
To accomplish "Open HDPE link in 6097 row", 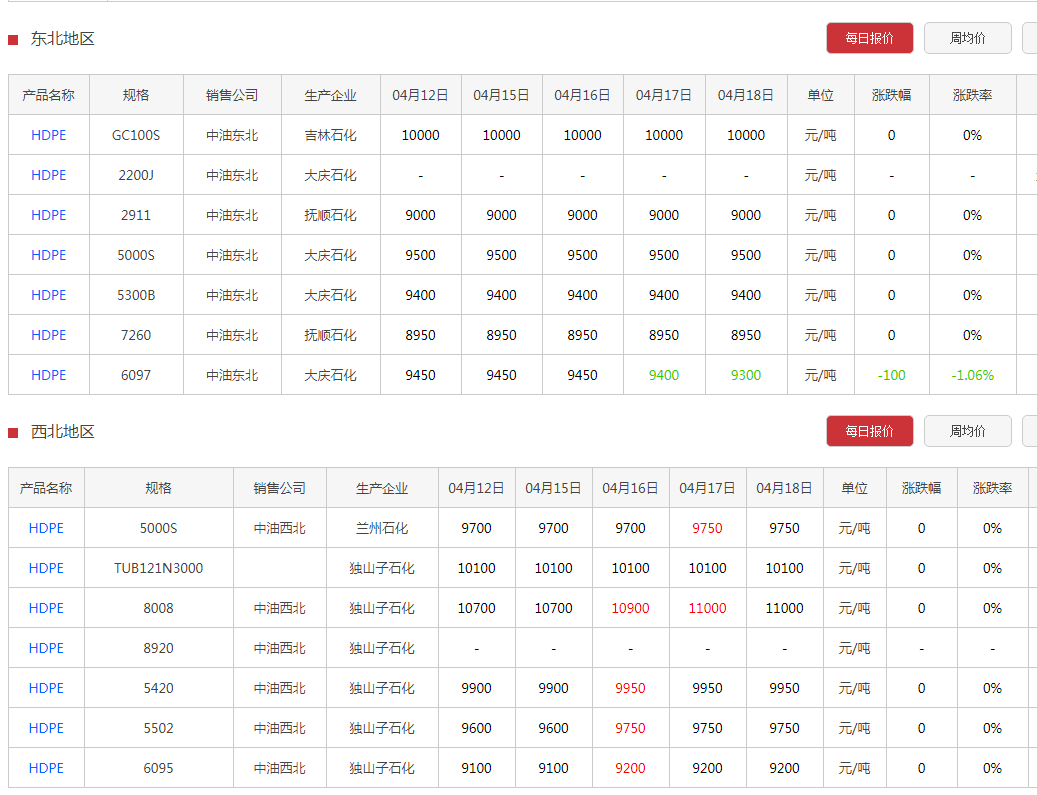I will (49, 376).
